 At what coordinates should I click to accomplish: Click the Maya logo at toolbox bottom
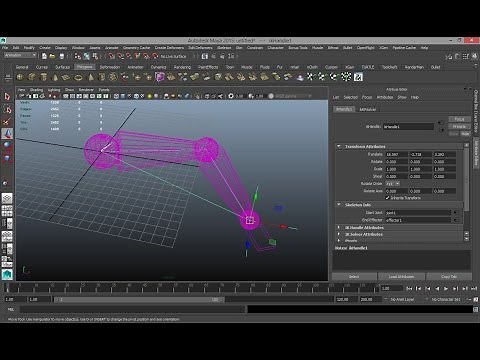pyautogui.click(x=7, y=274)
